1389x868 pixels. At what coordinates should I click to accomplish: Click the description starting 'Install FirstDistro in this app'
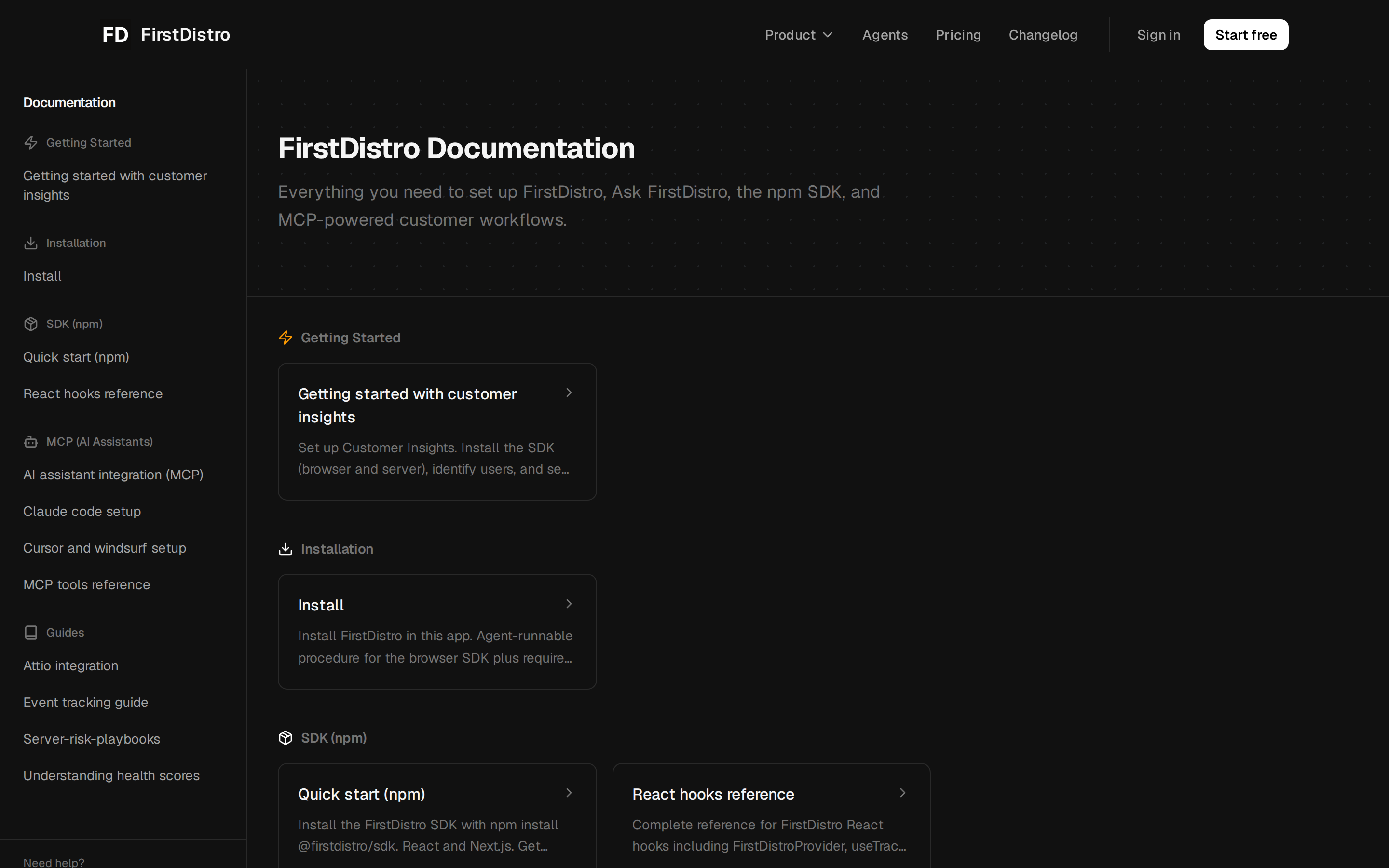point(435,647)
